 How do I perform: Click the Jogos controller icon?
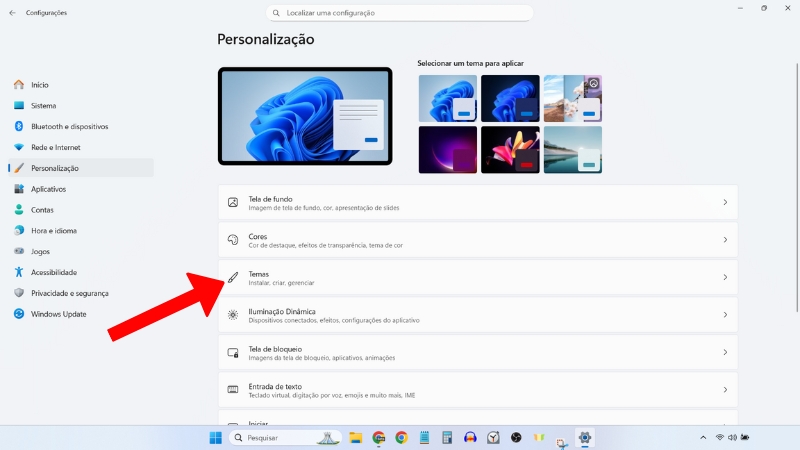19,252
